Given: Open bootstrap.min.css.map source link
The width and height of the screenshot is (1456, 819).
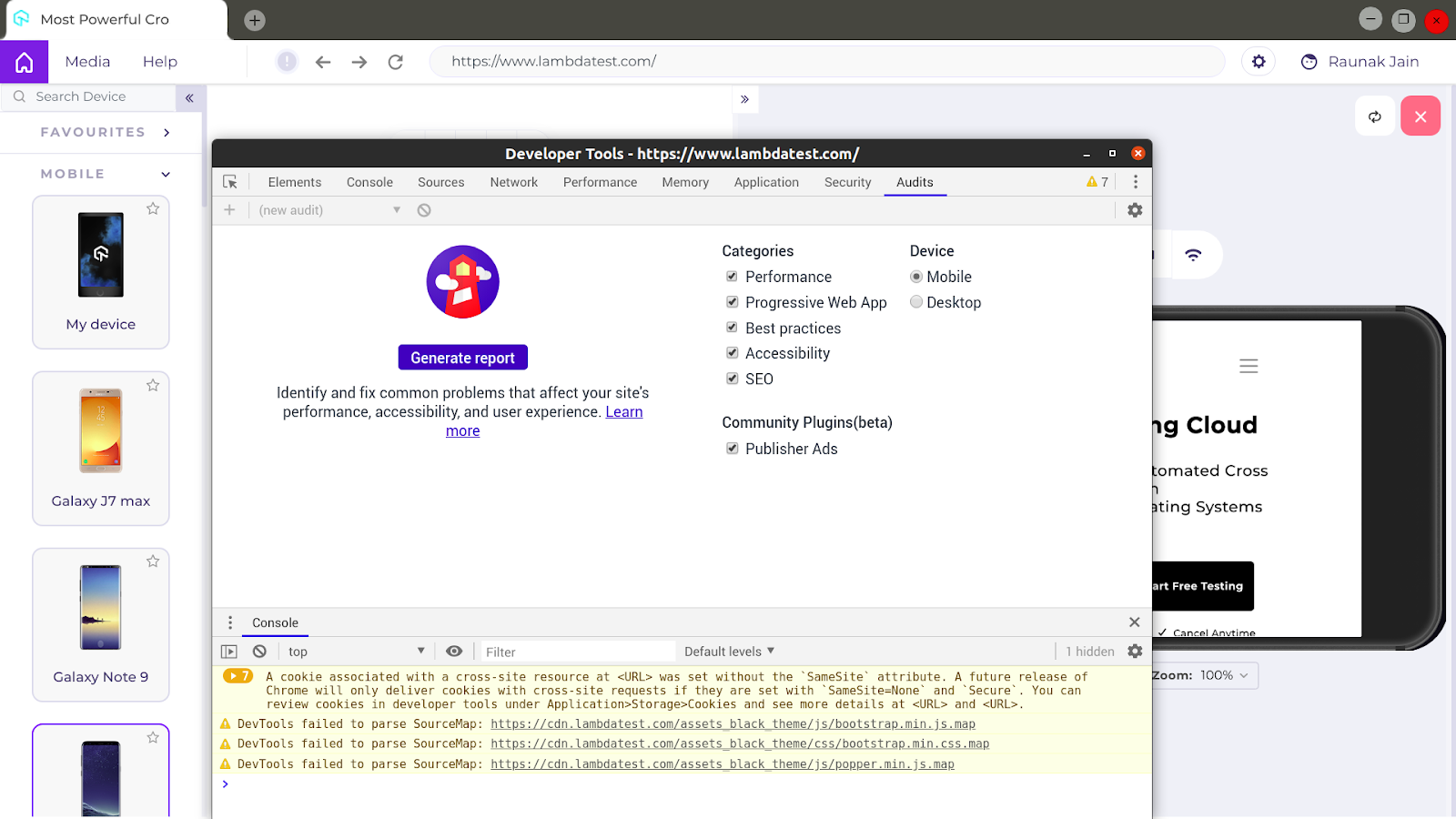Looking at the screenshot, I should click(x=740, y=744).
